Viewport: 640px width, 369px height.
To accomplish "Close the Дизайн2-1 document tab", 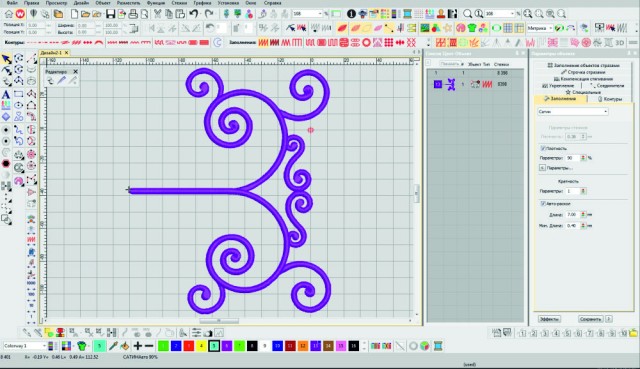I will click(67, 53).
